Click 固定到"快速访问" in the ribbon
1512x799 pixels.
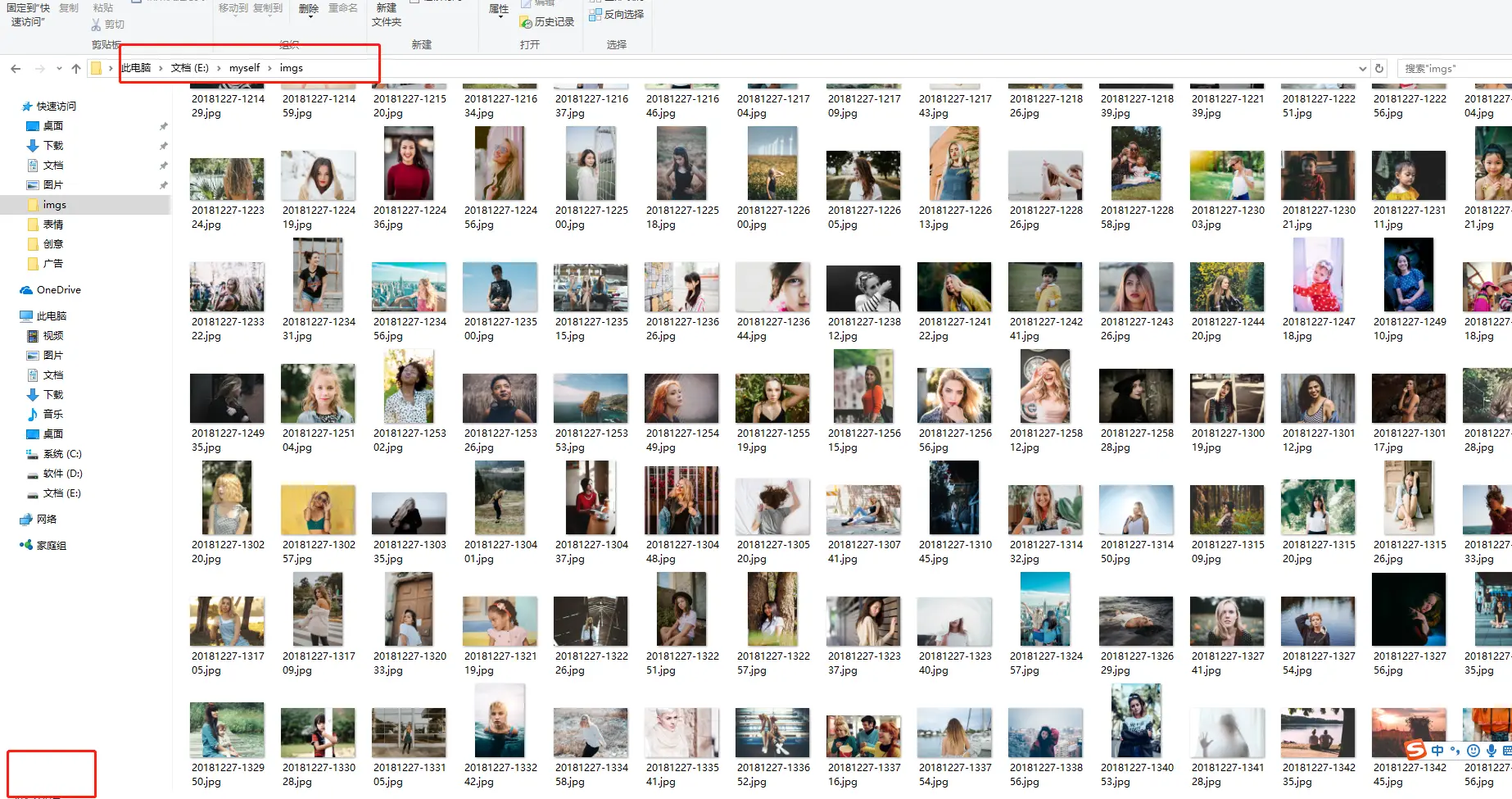click(29, 15)
